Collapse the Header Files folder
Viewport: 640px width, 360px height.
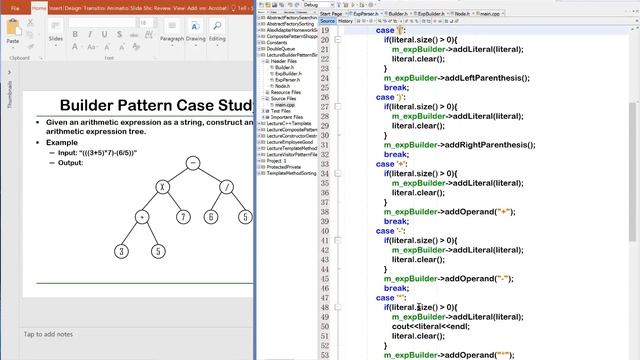coord(264,61)
